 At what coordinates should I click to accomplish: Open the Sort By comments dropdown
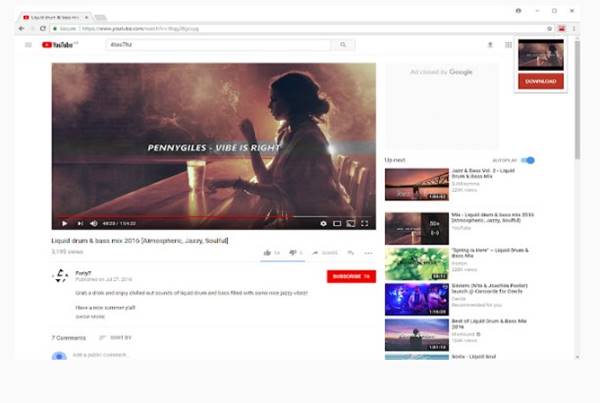click(x=116, y=338)
